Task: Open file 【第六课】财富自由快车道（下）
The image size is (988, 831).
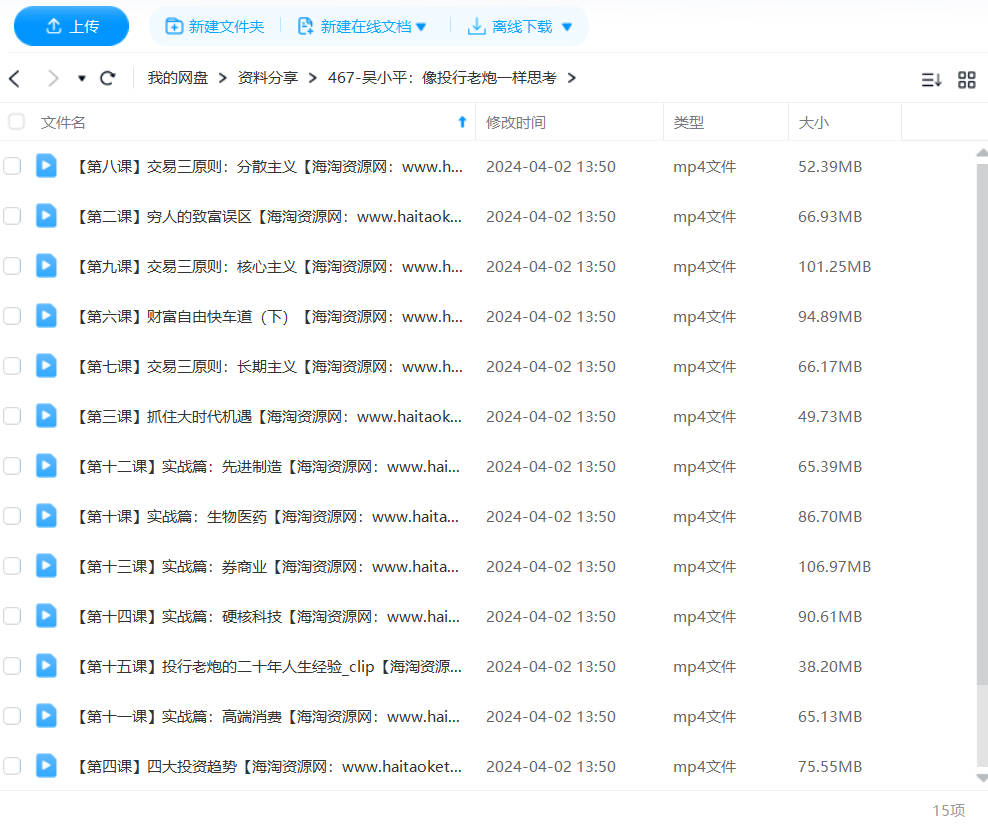Action: coord(268,316)
